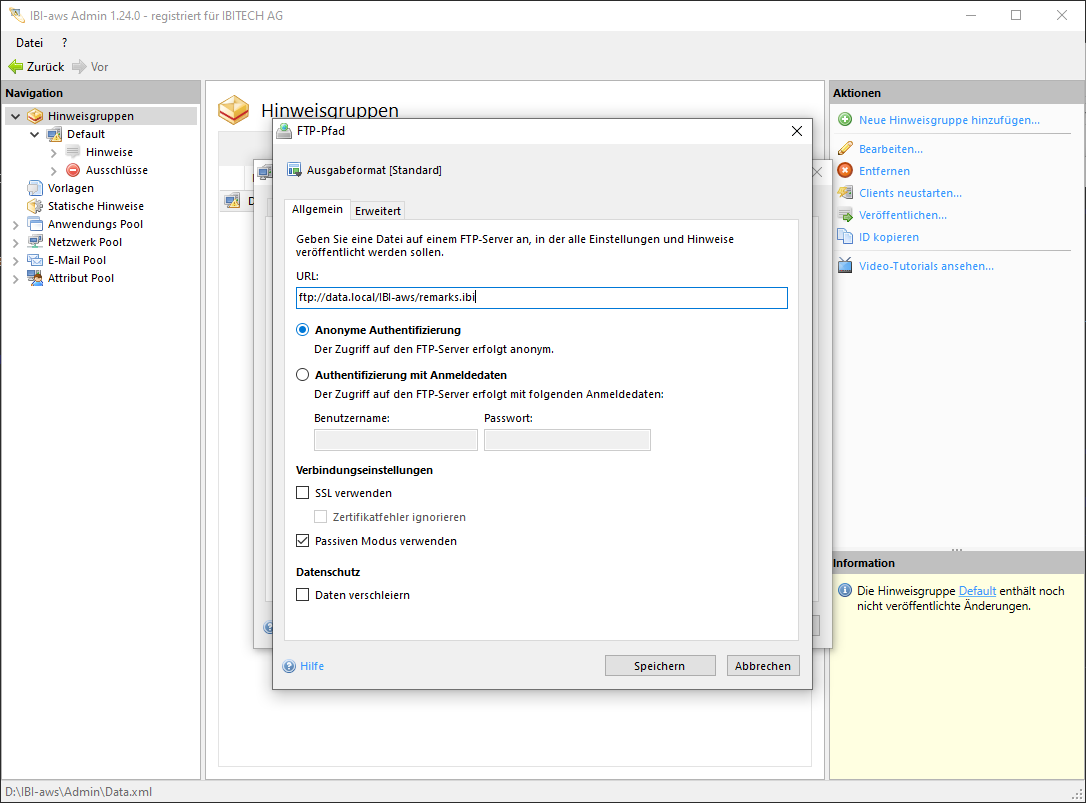
Task: Collapse the Hinweisgruppen tree node
Action: (16, 116)
